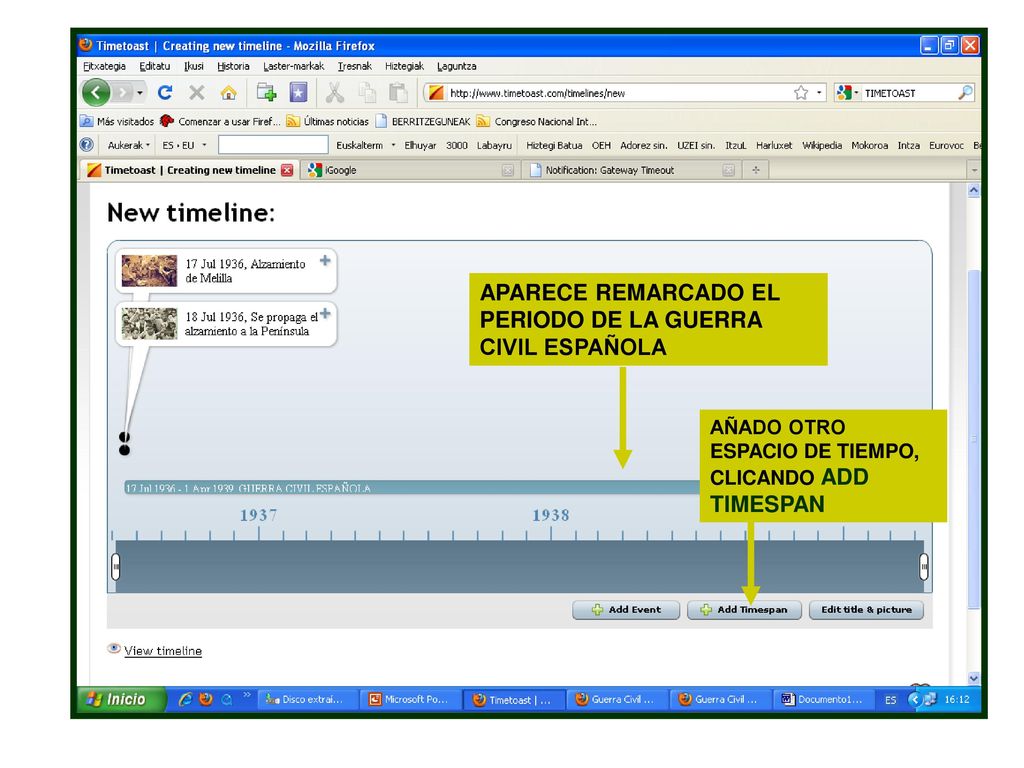Open back/forward history dropdown arrow
The height and width of the screenshot is (768, 1024).
pos(140,93)
